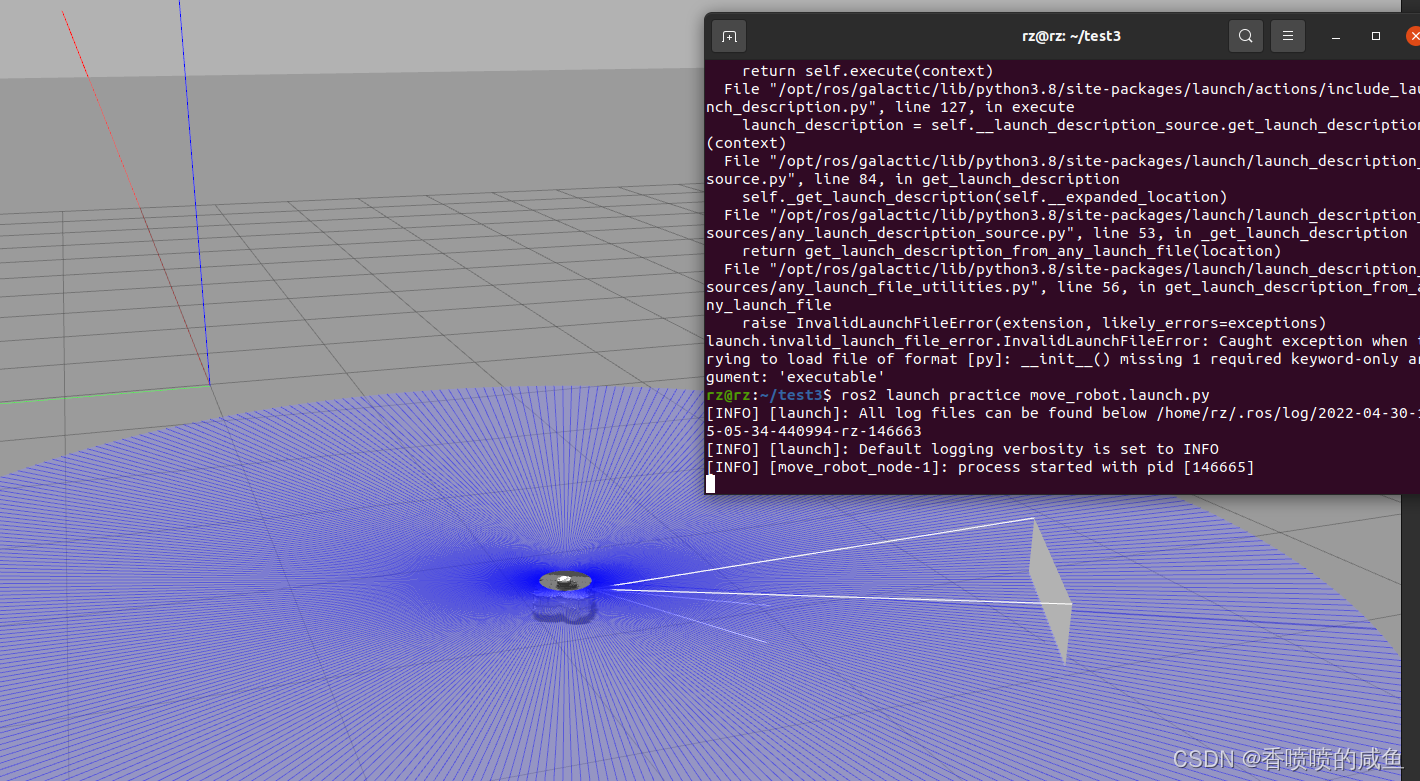Open the terminal hamburger menu

1287,36
